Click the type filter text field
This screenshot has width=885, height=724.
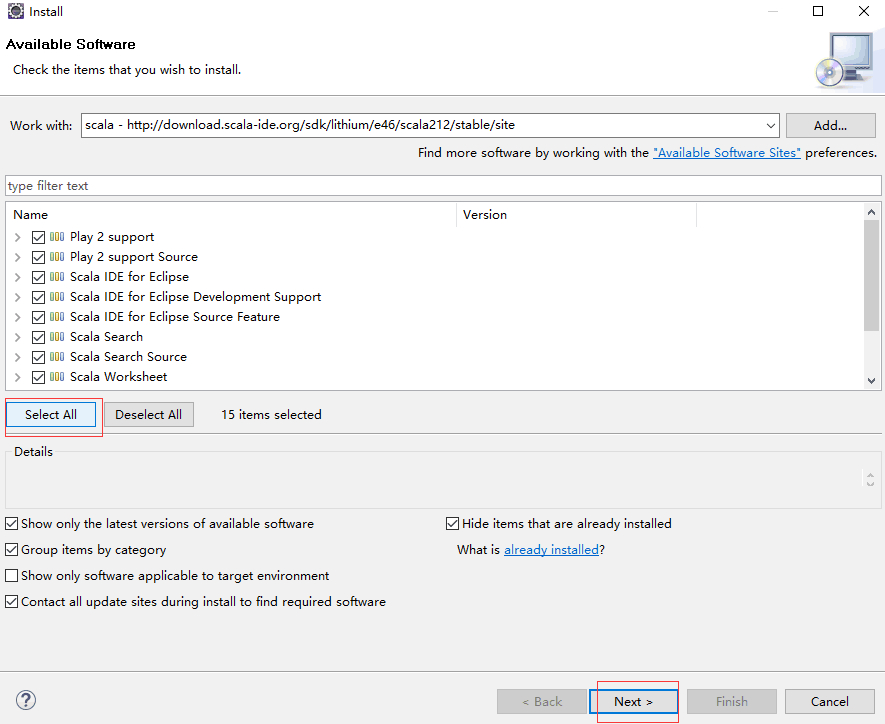click(443, 186)
